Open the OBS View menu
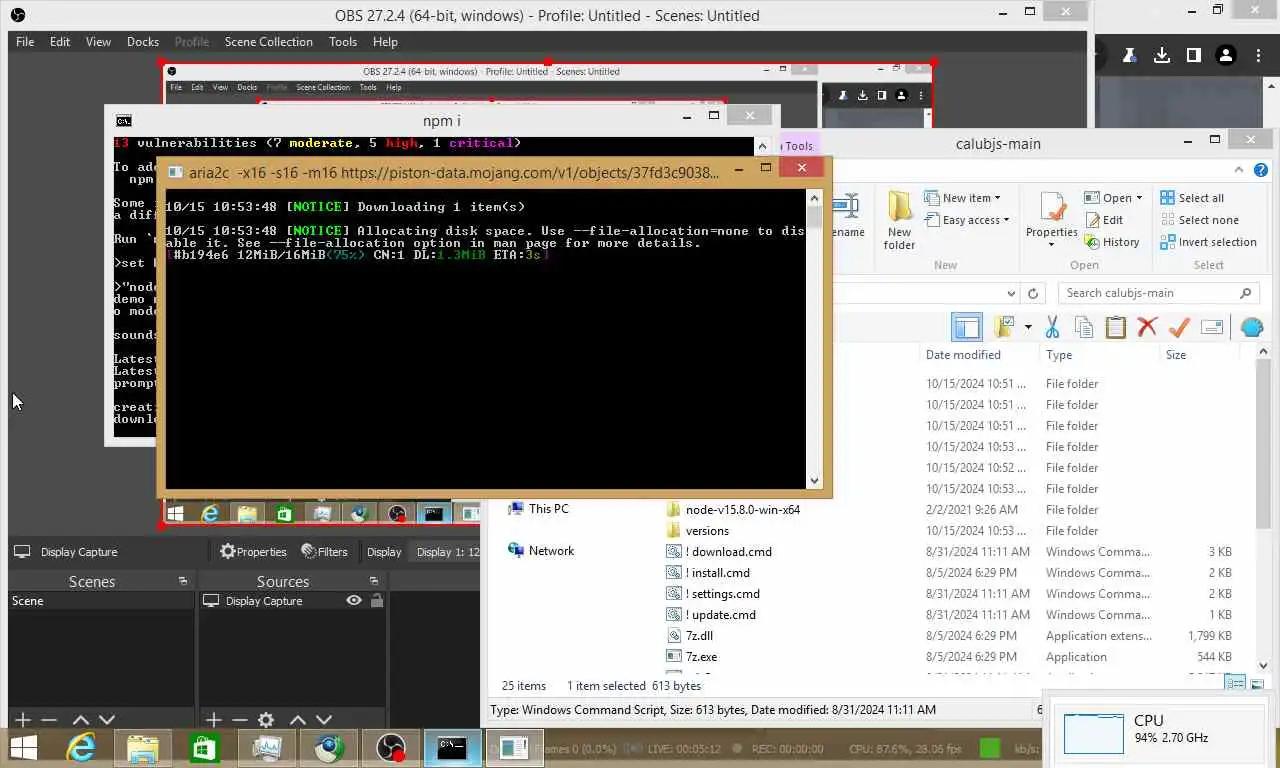 pyautogui.click(x=98, y=42)
